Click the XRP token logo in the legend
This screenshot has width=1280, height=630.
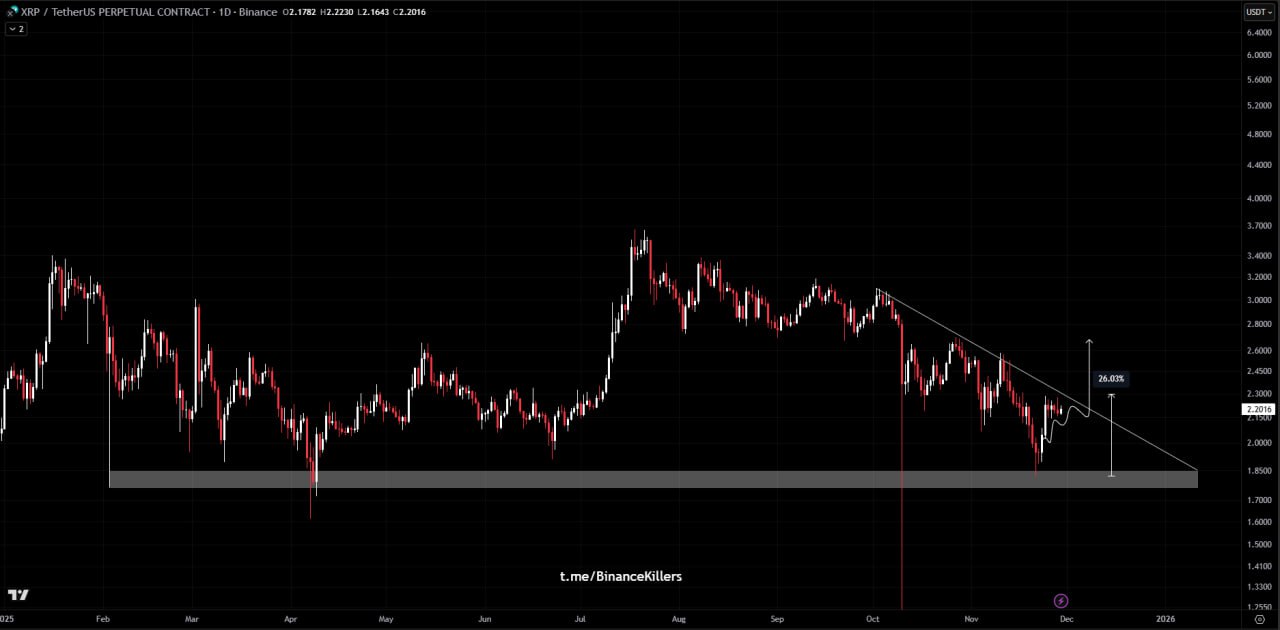12,11
